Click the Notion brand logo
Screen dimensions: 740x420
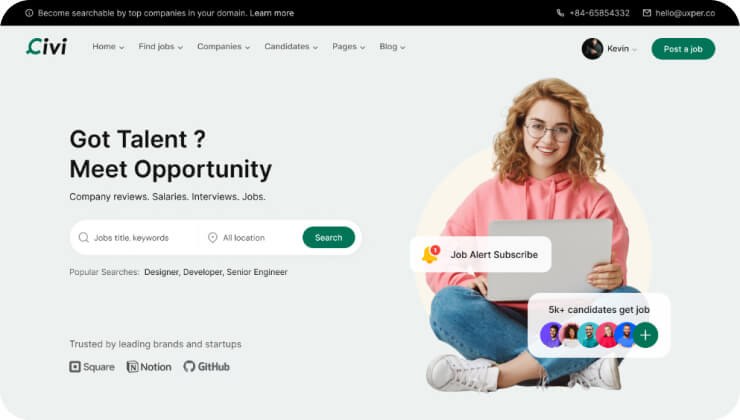click(x=148, y=367)
